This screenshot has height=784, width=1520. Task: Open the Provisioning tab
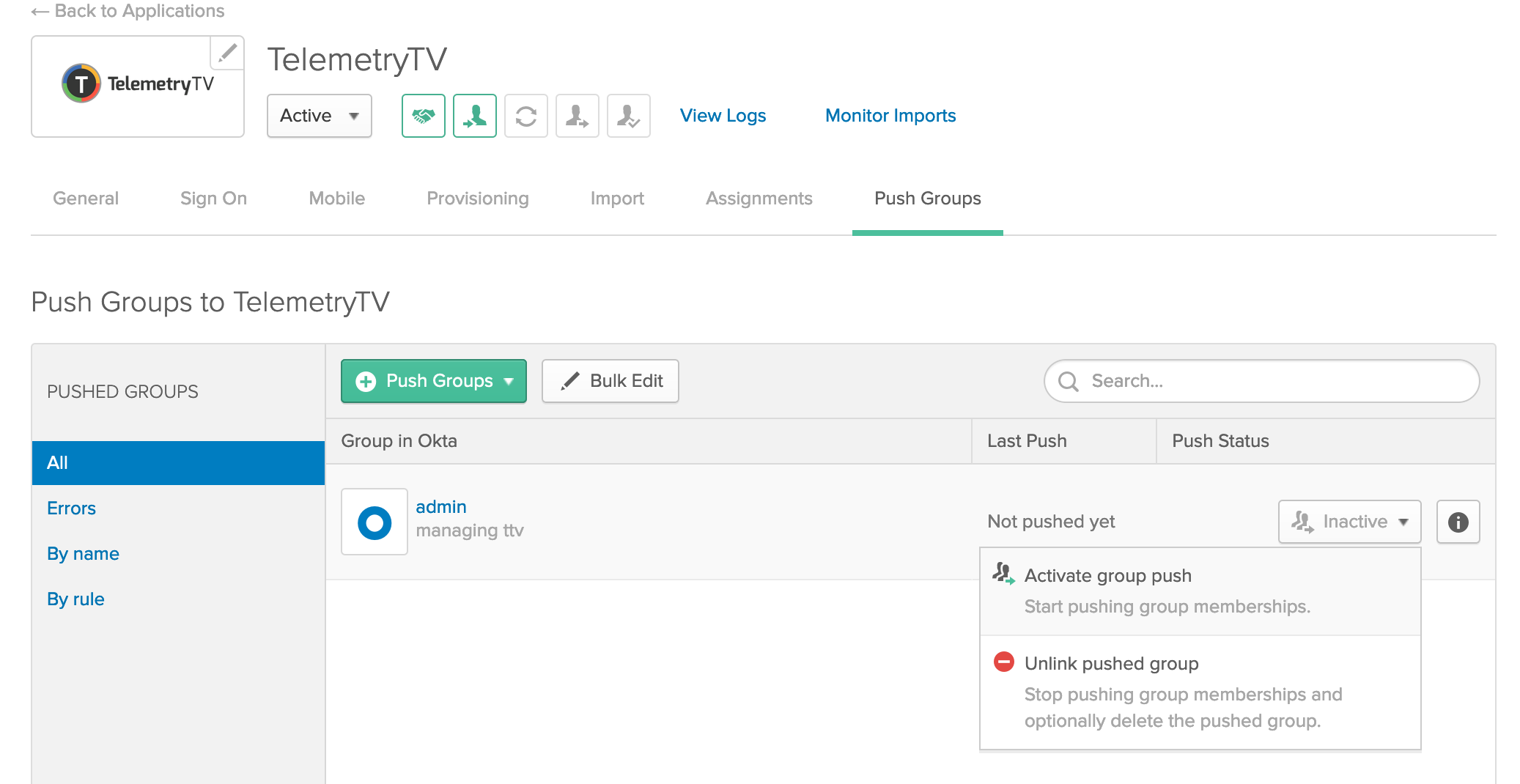(478, 199)
